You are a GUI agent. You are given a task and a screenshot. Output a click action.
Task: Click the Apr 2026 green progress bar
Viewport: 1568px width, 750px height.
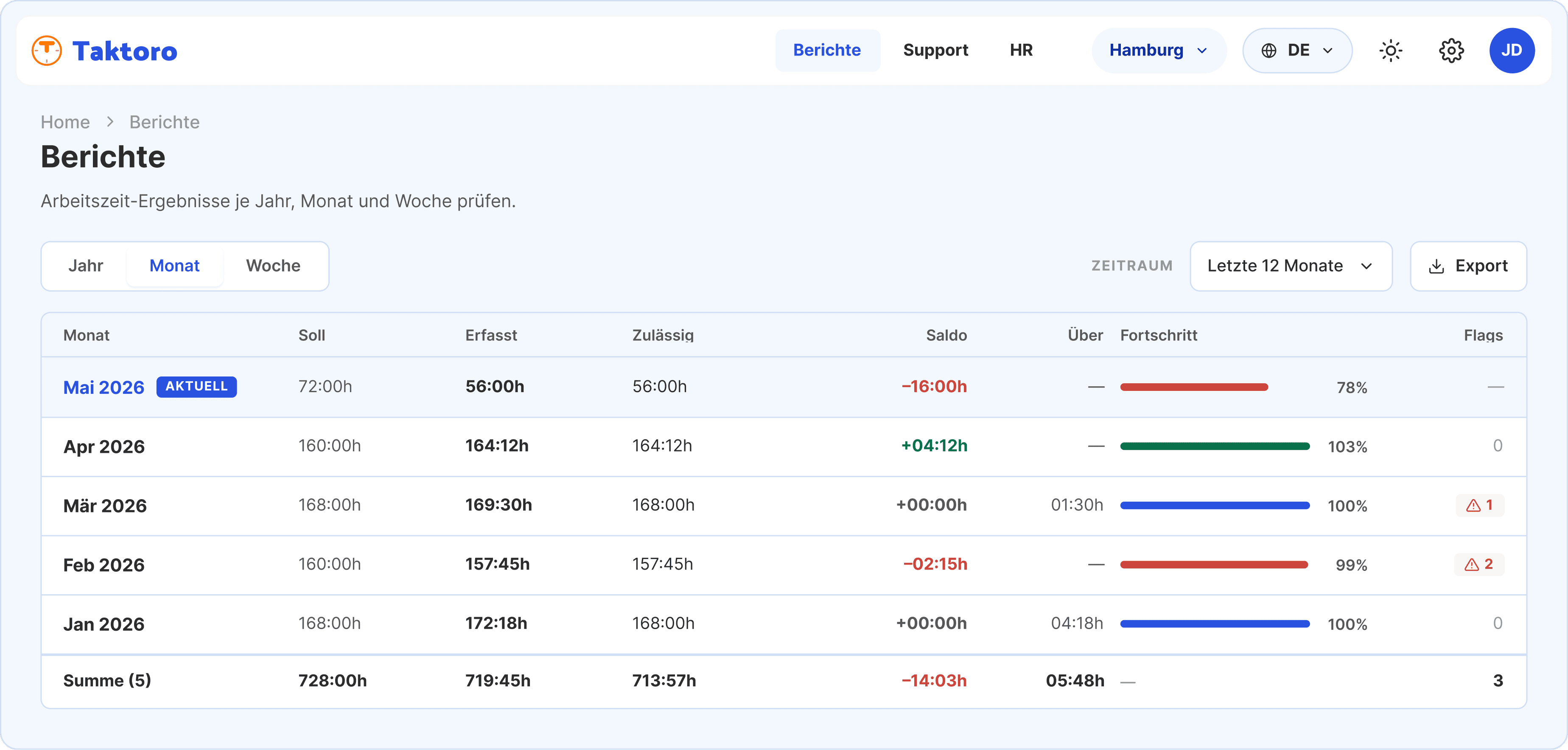click(x=1215, y=446)
